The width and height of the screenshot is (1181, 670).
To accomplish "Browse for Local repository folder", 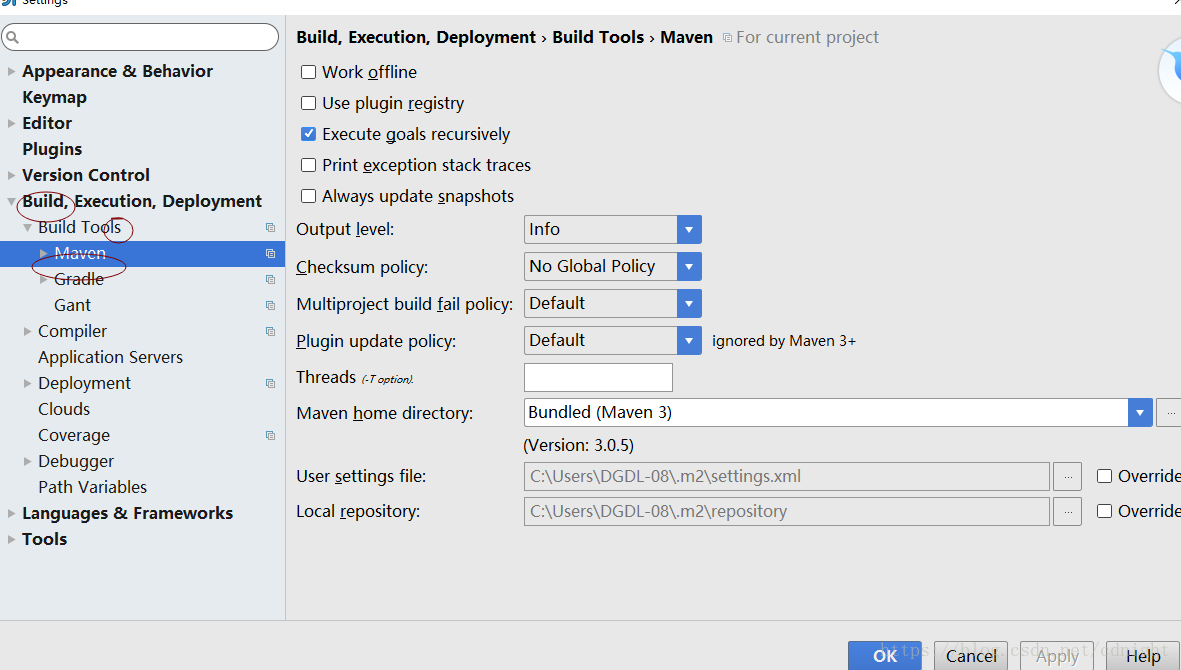I will pyautogui.click(x=1067, y=512).
